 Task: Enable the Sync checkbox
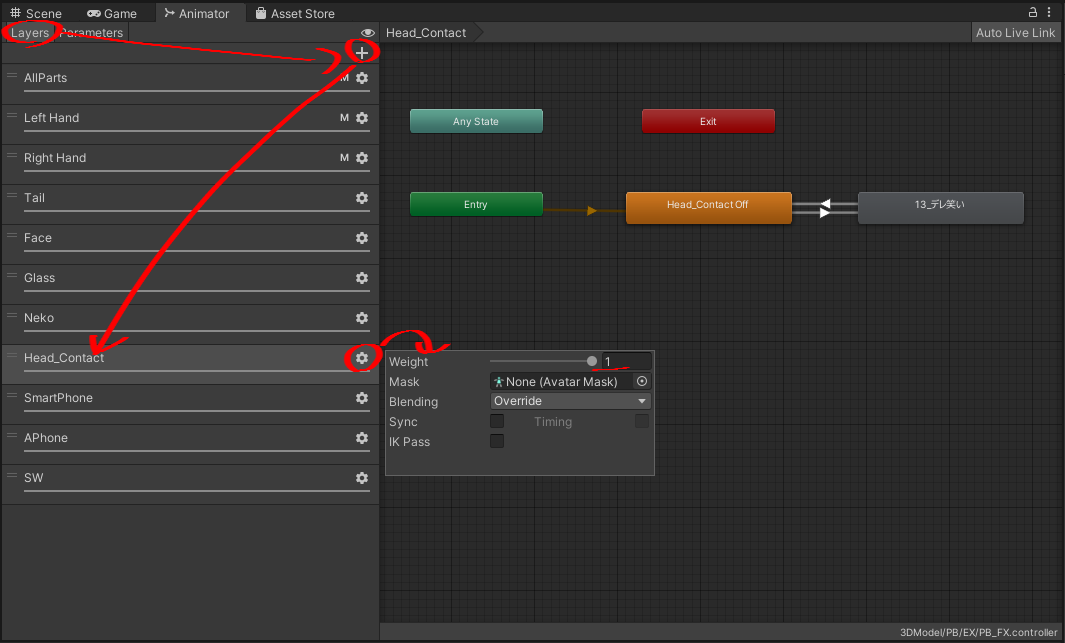497,422
